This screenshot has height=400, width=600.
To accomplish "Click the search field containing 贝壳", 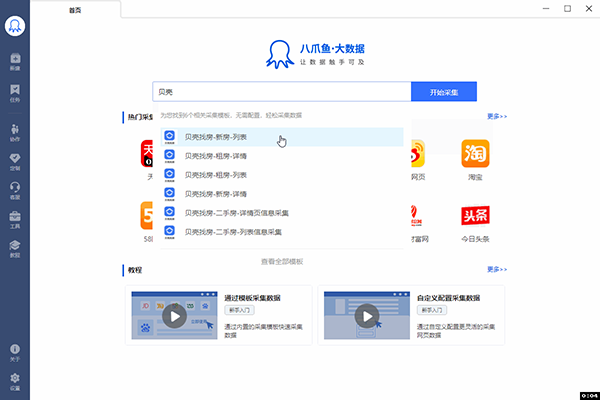I will (x=280, y=92).
